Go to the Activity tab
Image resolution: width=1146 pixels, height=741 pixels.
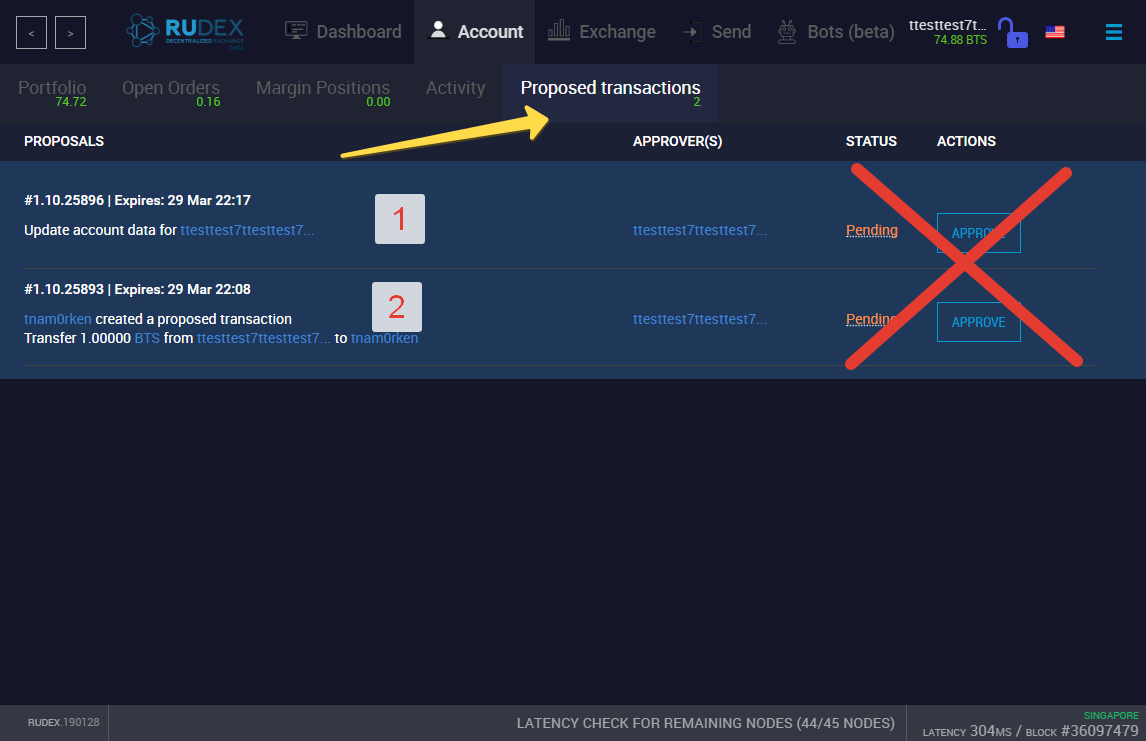coord(455,88)
